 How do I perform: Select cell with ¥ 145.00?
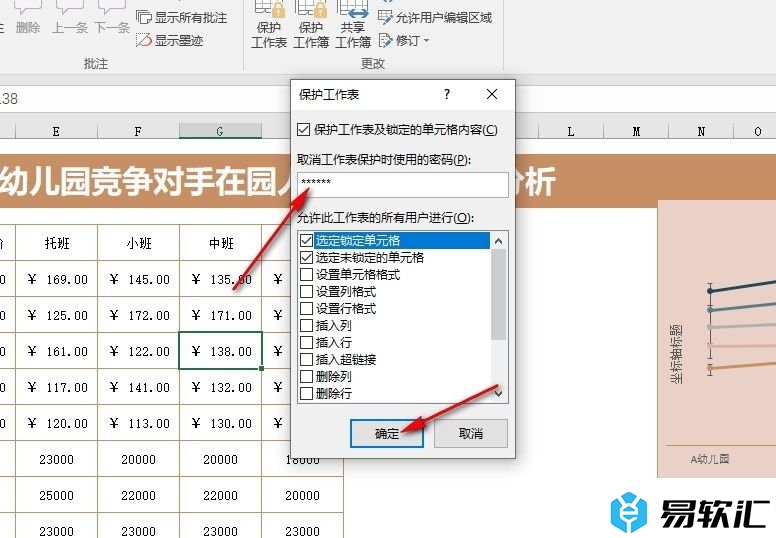pyautogui.click(x=139, y=279)
